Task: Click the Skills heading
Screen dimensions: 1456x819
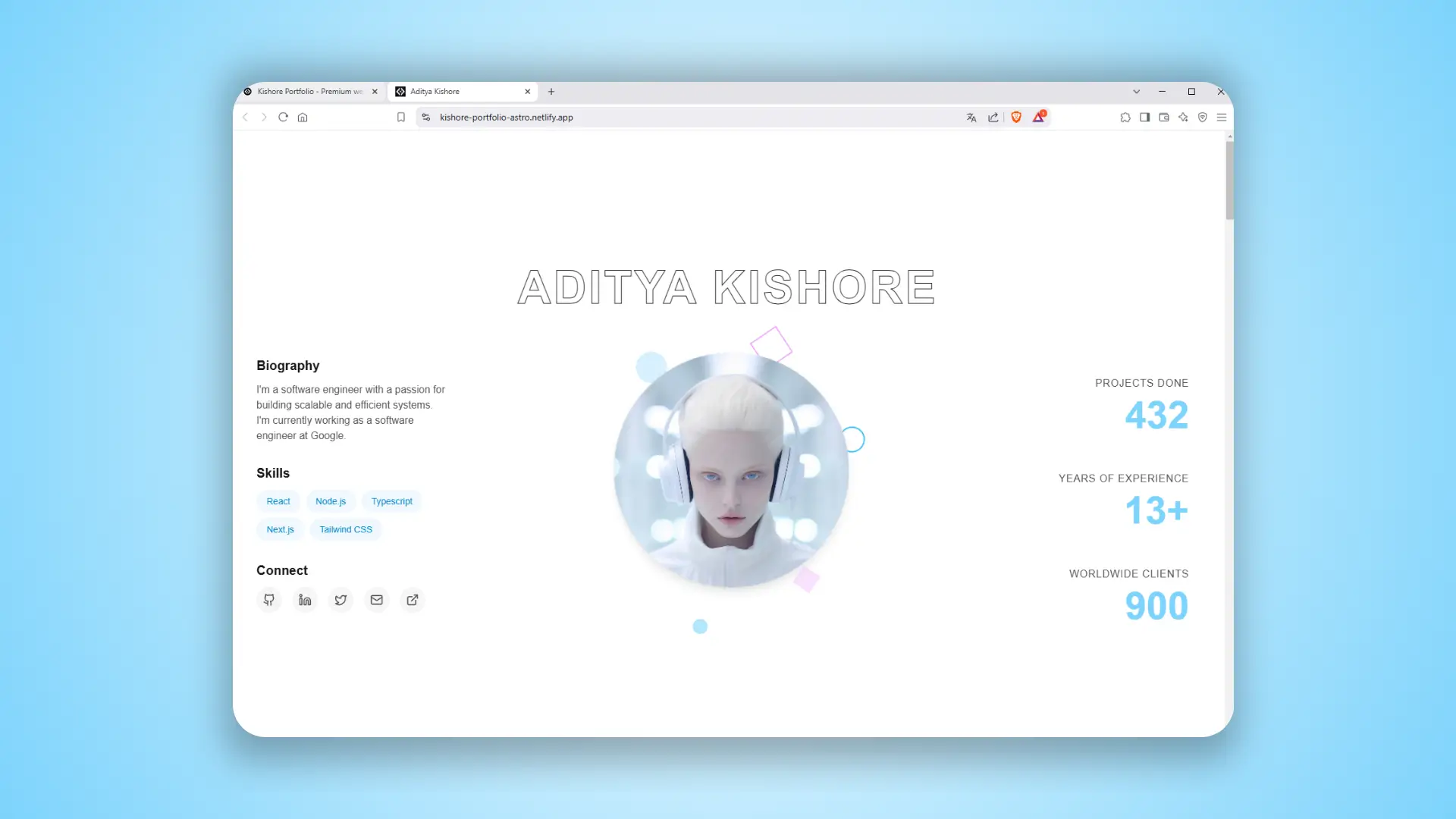Action: (273, 473)
